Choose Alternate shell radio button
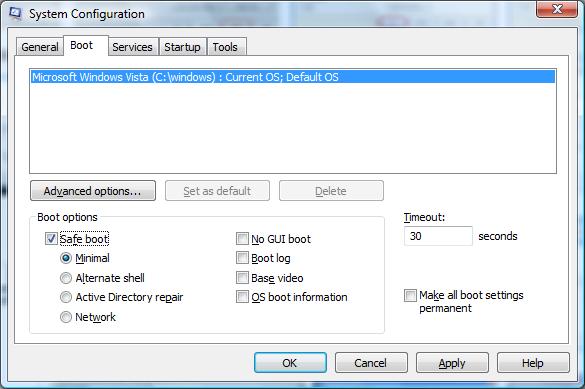This screenshot has width=585, height=389. coord(66,278)
